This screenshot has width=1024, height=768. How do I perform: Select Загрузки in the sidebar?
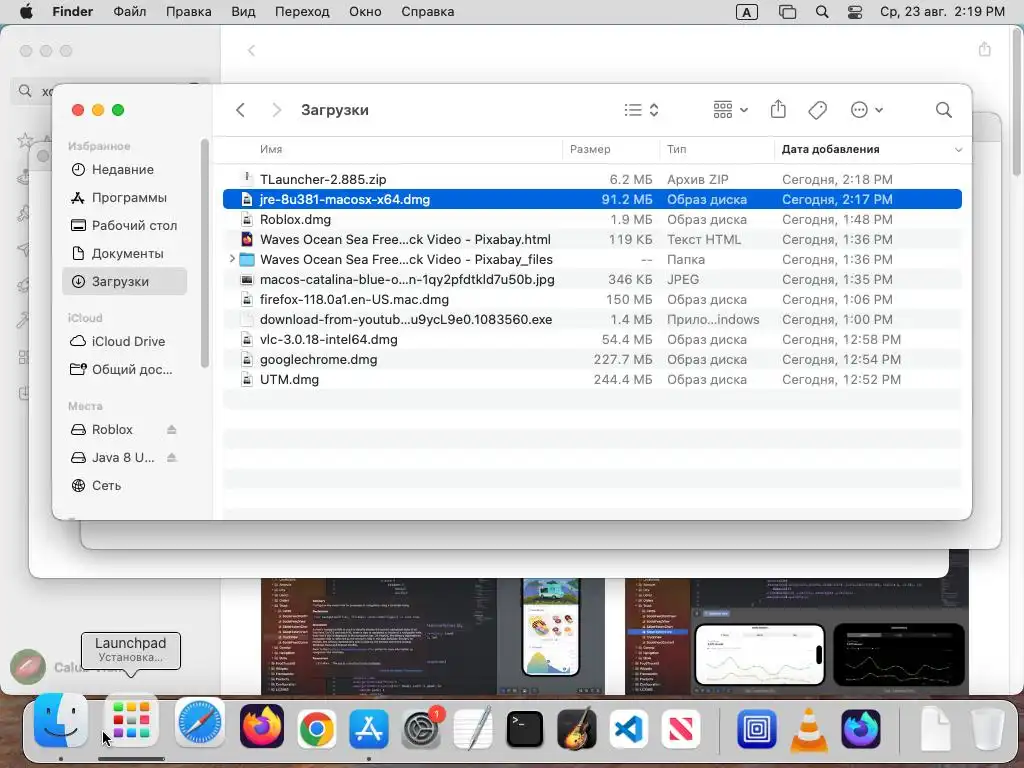[124, 281]
